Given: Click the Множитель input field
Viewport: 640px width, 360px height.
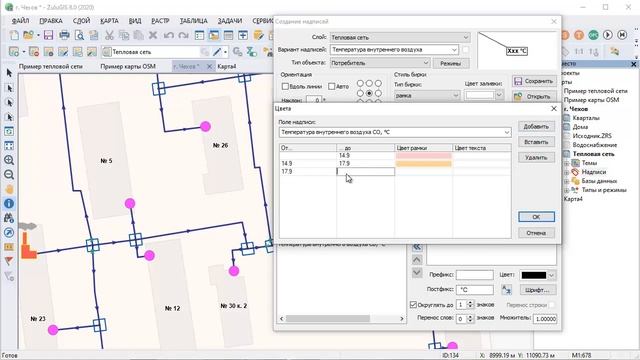Looking at the screenshot, I should pos(545,319).
